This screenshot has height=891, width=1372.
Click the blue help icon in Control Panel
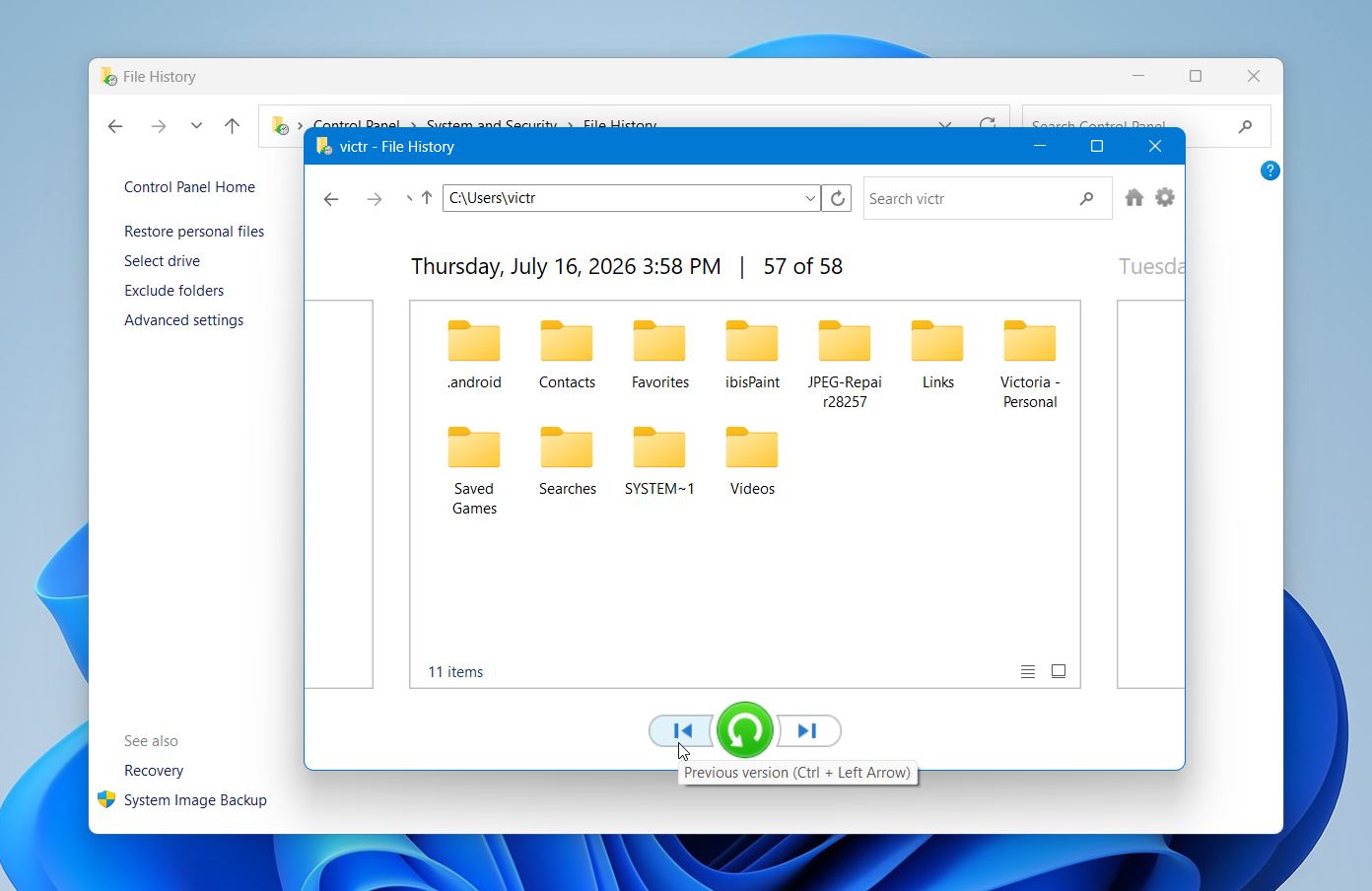click(1270, 171)
